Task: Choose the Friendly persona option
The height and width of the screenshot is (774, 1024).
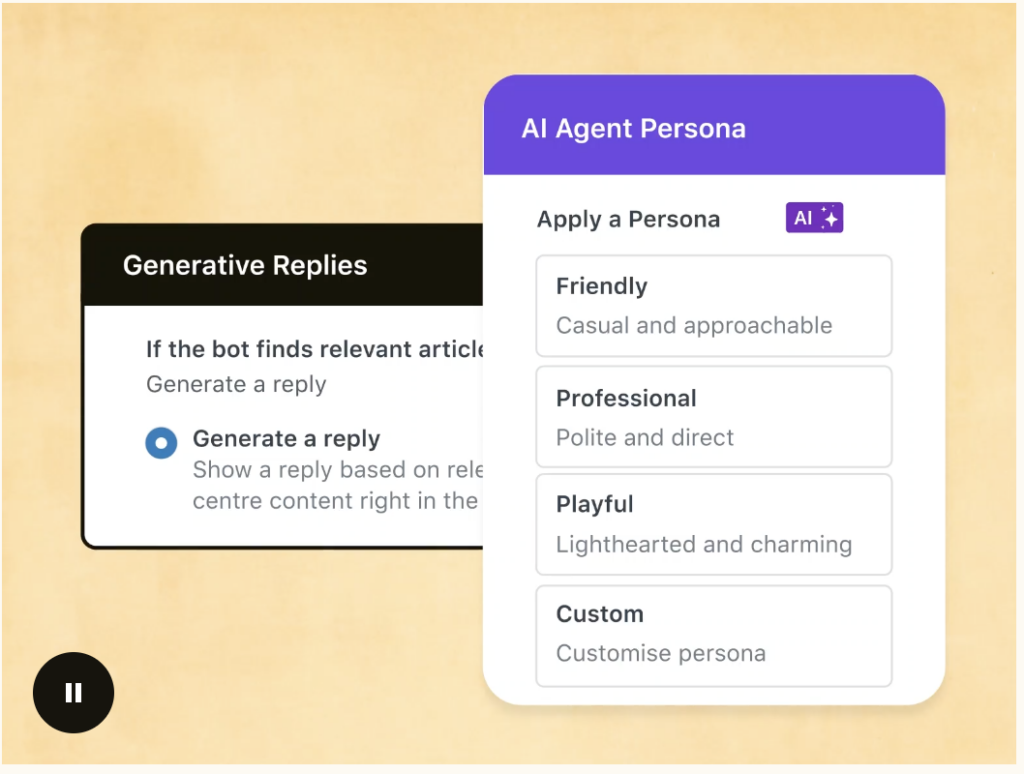Action: pos(714,306)
